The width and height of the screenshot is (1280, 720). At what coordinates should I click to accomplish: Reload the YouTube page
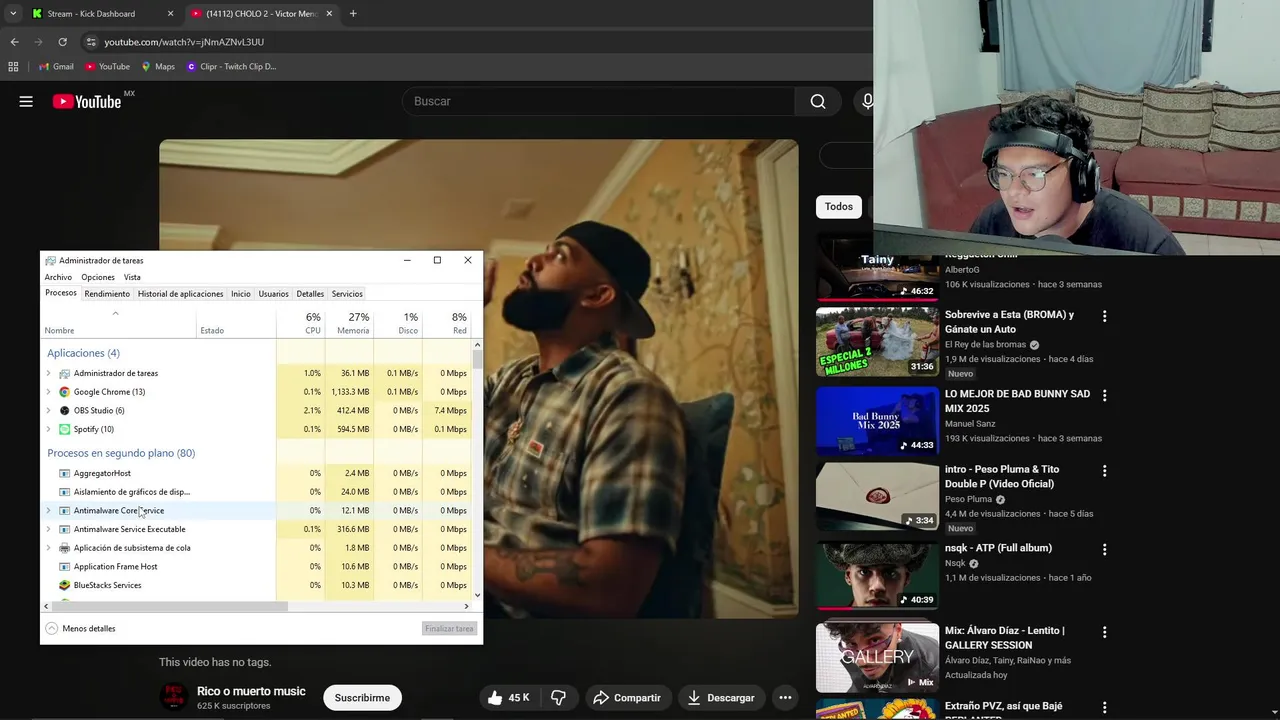click(62, 42)
